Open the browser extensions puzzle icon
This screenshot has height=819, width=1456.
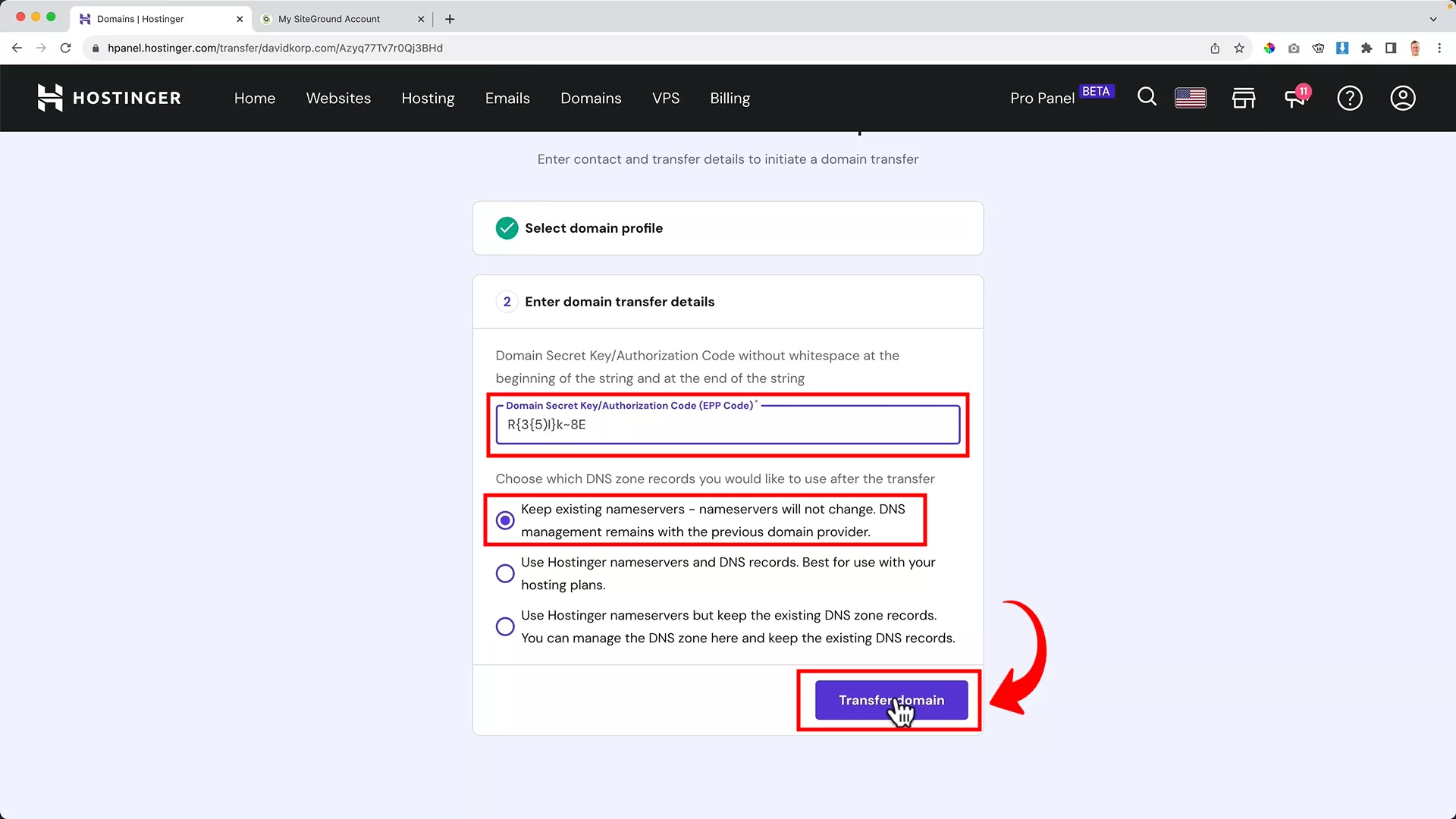1367,48
